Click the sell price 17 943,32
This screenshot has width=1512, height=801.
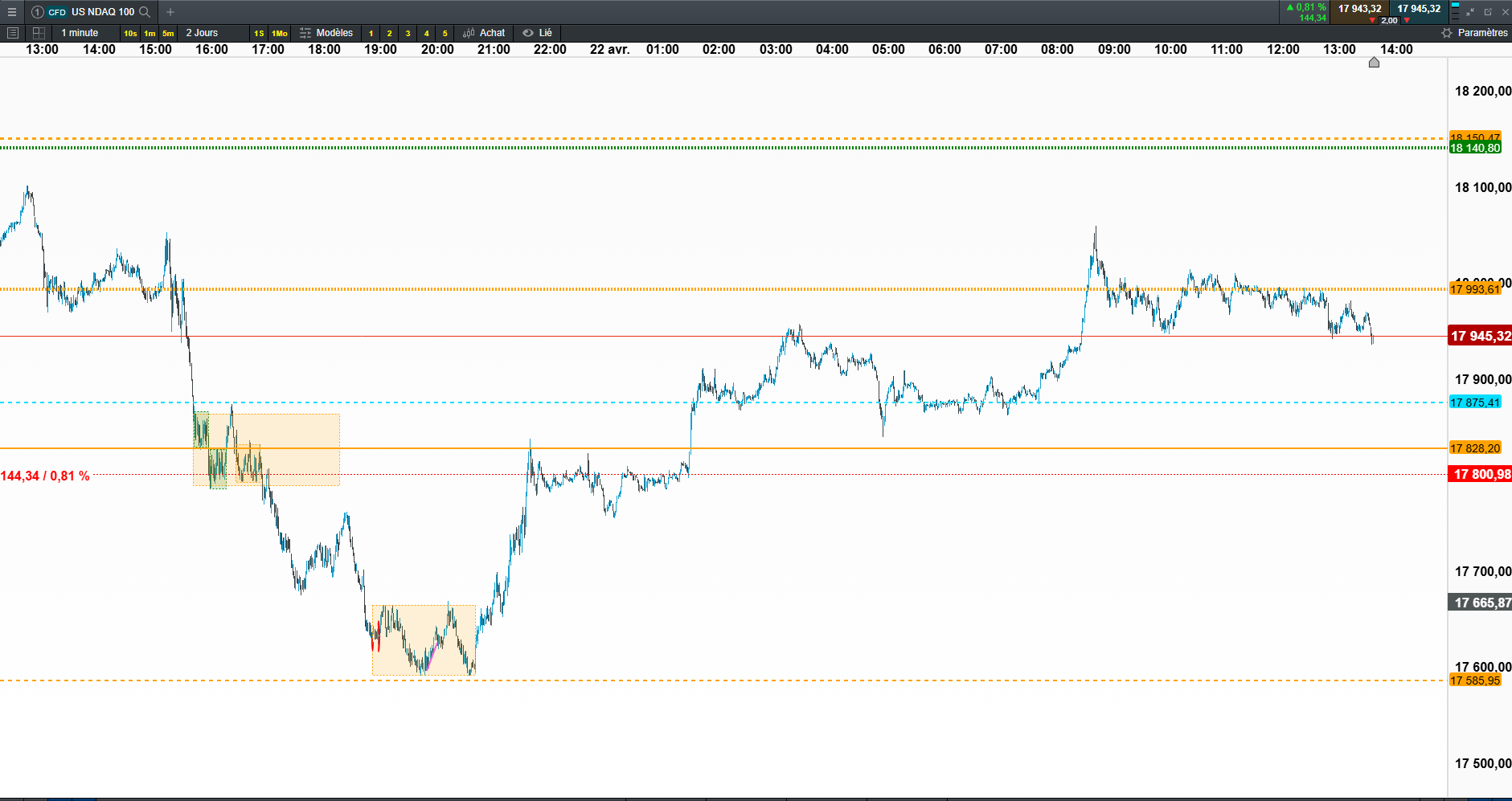pyautogui.click(x=1359, y=9)
